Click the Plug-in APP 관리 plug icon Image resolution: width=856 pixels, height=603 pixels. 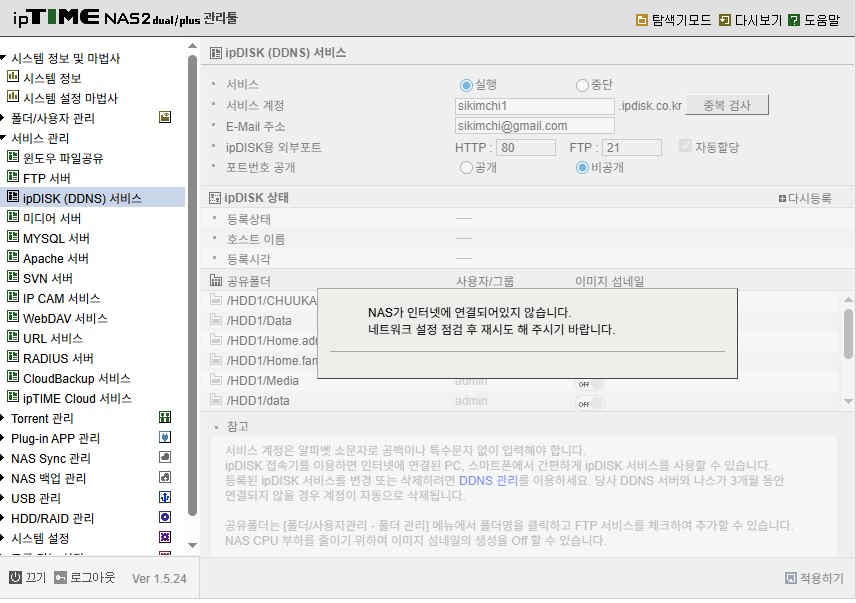[165, 438]
